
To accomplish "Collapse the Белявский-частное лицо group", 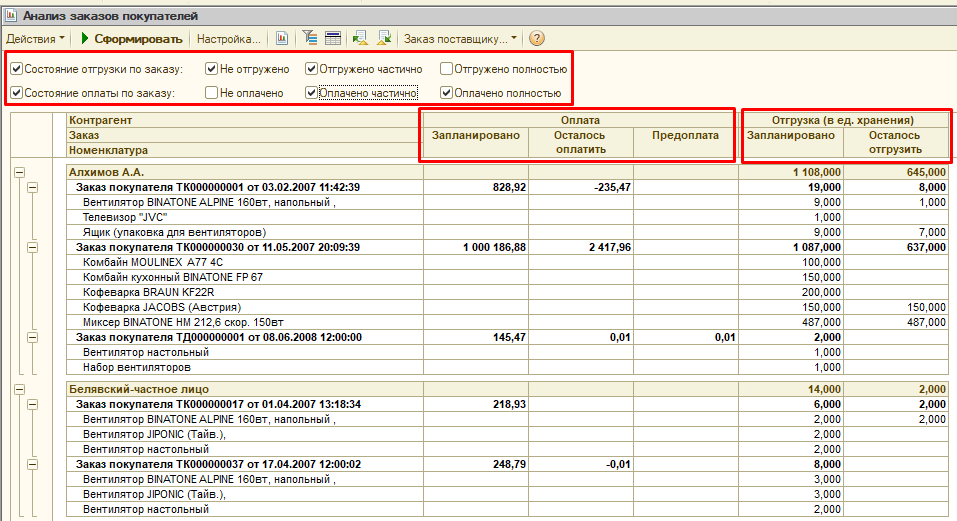I will click(x=19, y=388).
